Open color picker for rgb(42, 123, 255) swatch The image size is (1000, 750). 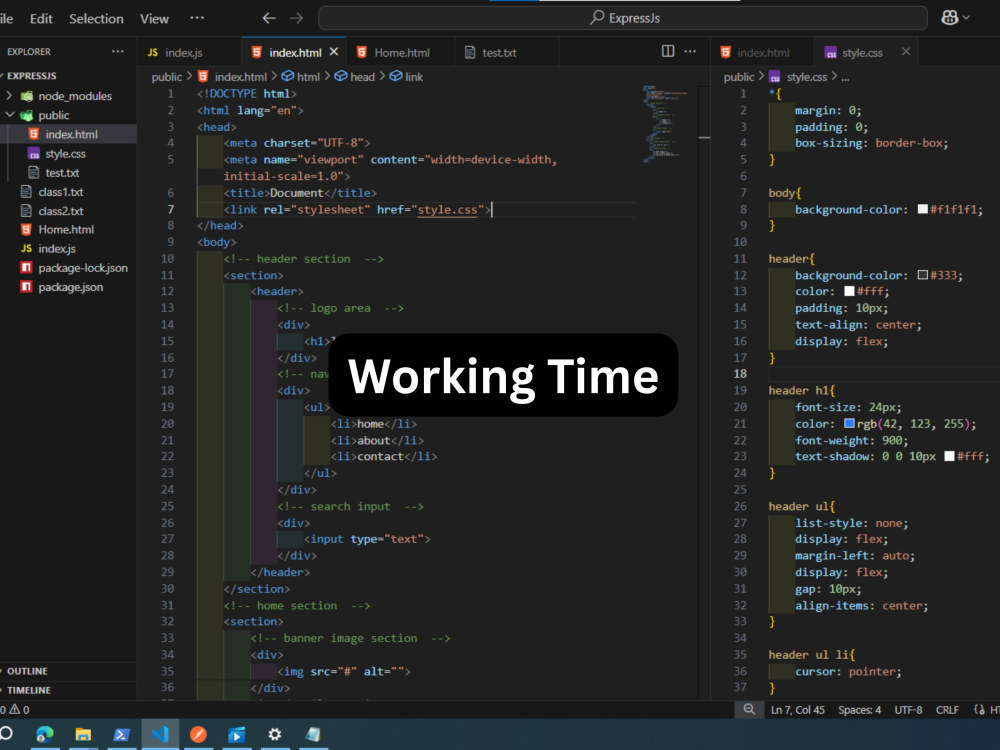[x=849, y=423]
